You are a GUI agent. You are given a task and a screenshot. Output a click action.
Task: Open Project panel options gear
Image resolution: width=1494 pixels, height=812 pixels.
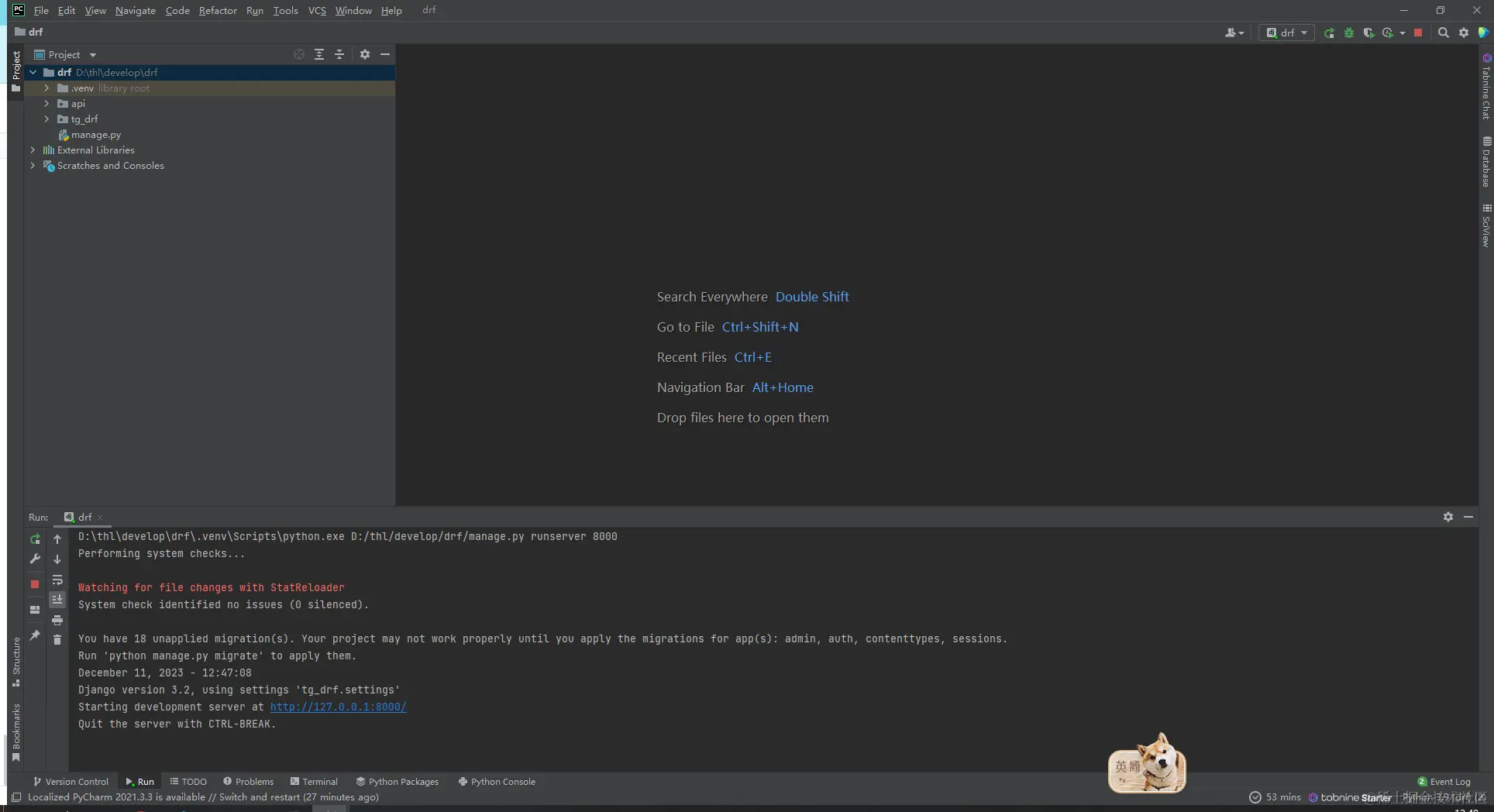pos(365,54)
